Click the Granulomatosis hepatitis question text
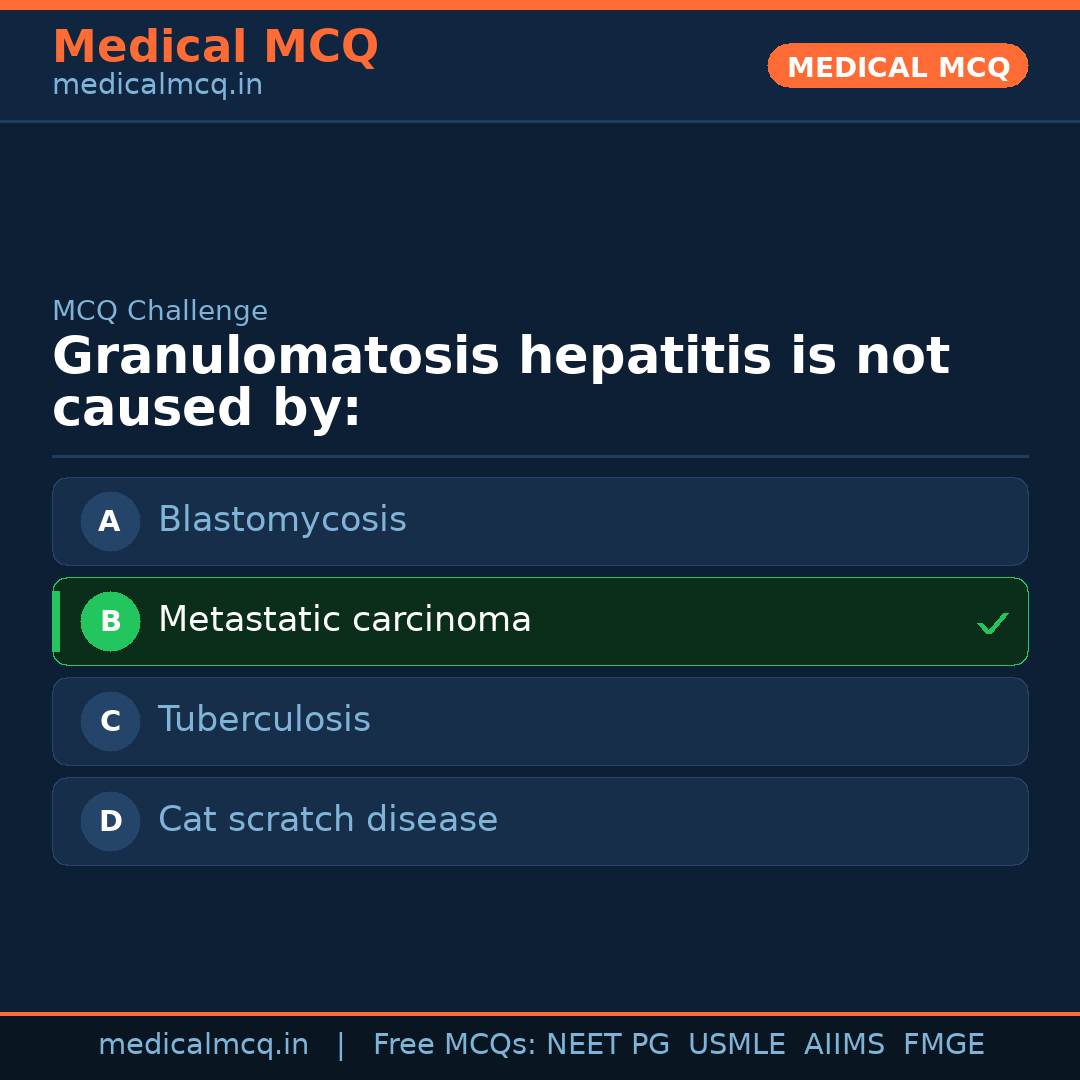 pyautogui.click(x=500, y=382)
